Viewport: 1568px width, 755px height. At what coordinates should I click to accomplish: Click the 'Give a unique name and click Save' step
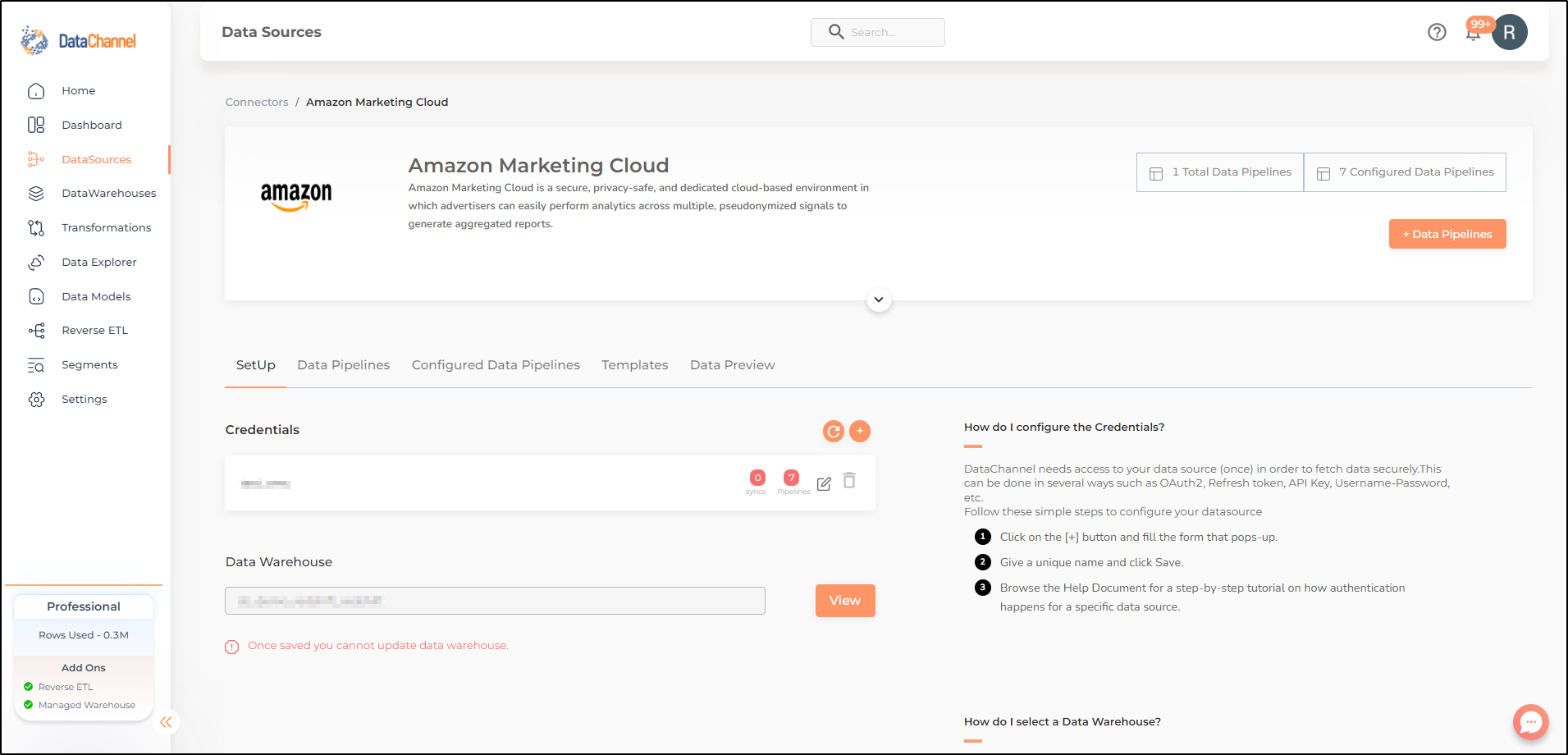pos(1091,563)
